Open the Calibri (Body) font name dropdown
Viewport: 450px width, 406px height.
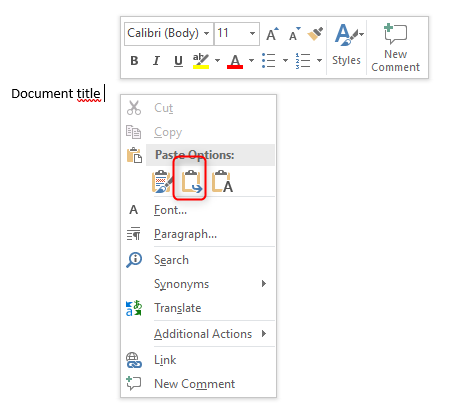coord(169,33)
